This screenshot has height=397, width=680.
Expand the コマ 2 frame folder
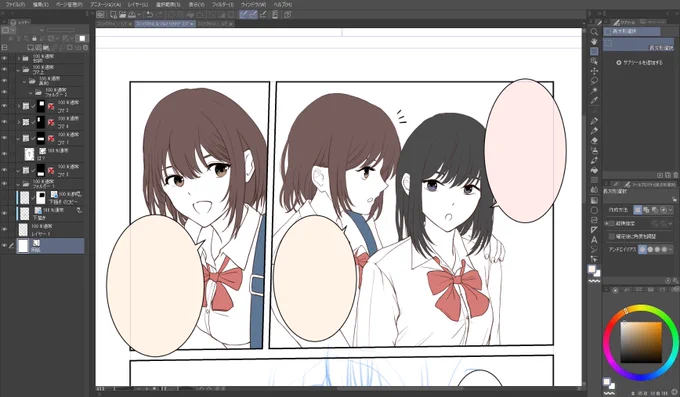19,106
